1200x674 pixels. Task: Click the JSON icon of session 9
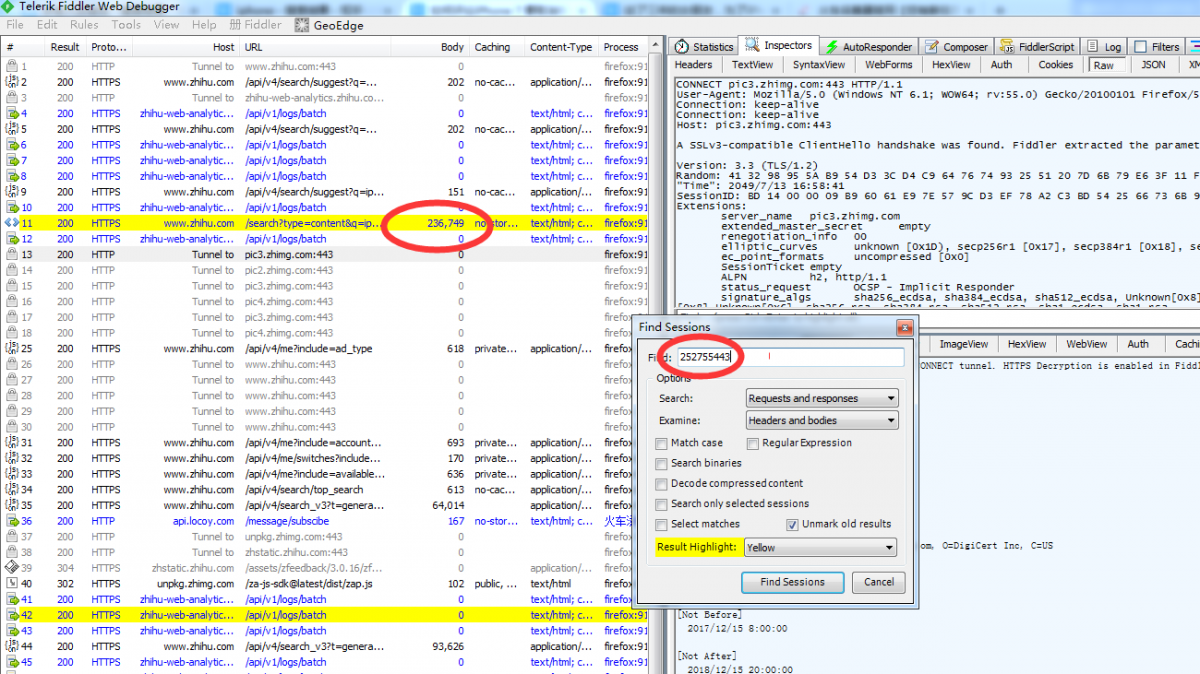[11, 192]
